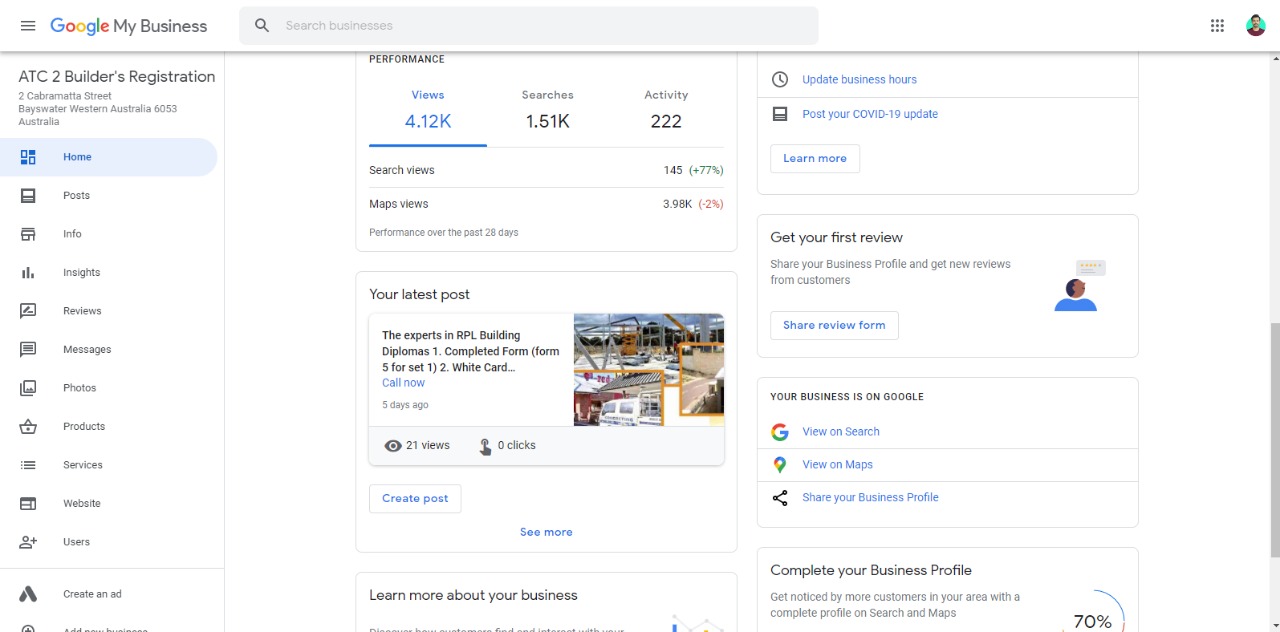Click the Share review form button
The height and width of the screenshot is (632, 1280).
point(834,326)
